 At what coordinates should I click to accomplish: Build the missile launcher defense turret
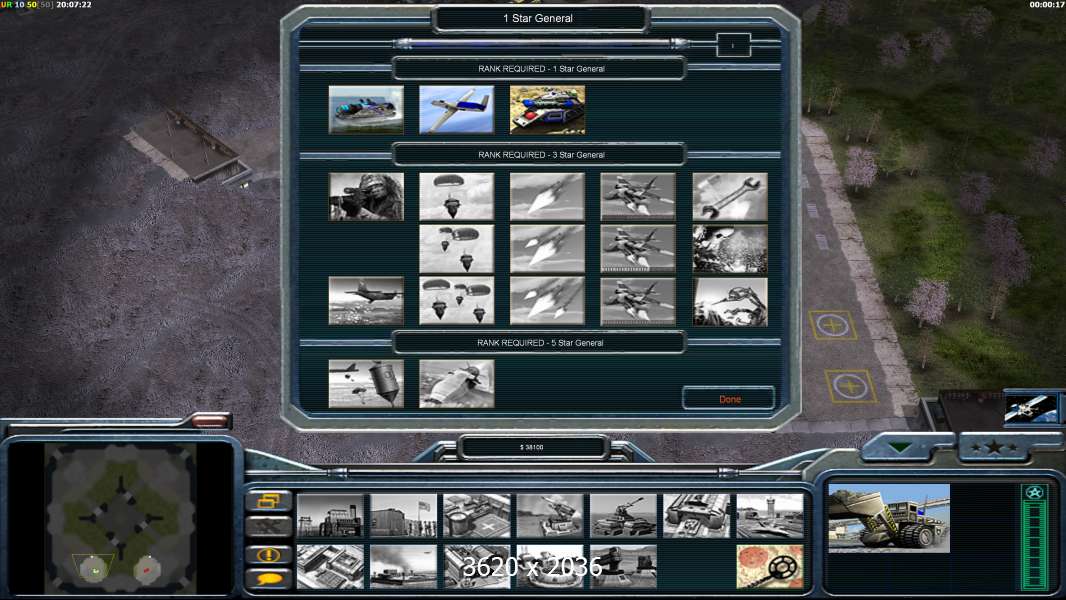pos(550,515)
